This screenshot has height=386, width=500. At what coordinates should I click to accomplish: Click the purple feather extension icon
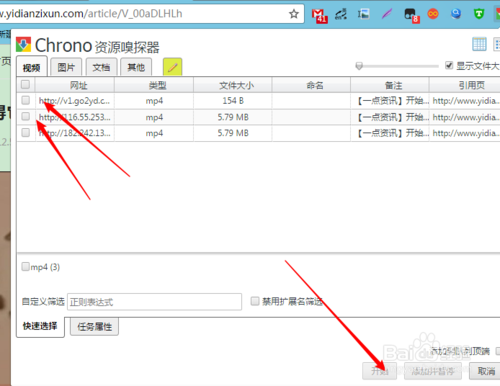[x=387, y=14]
